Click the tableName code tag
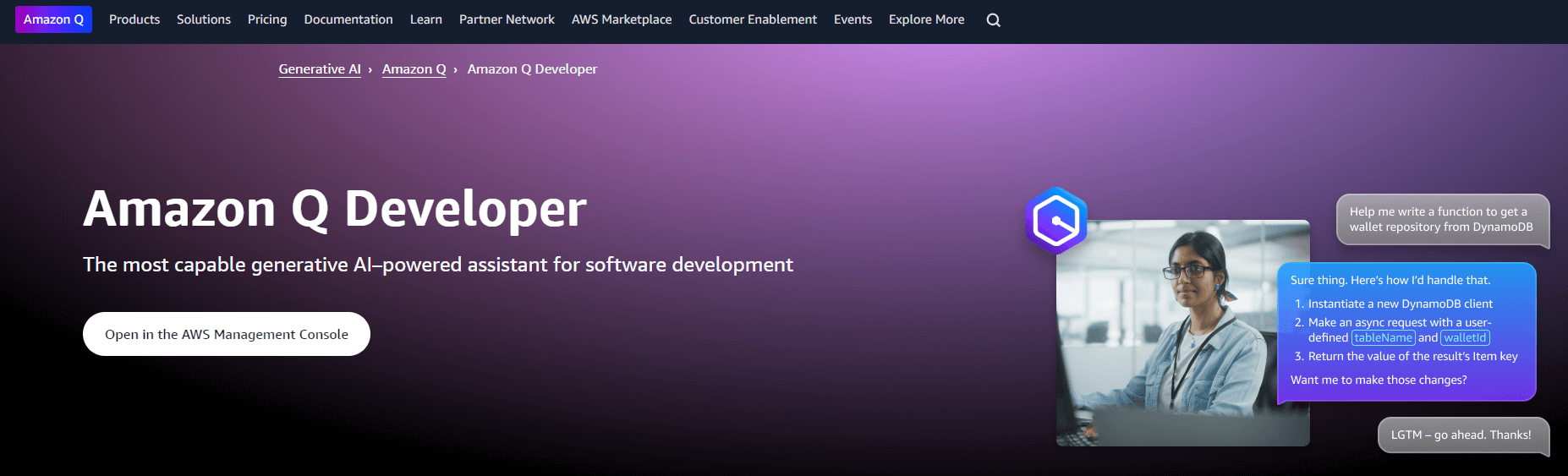The height and width of the screenshot is (476, 1568). (x=1383, y=338)
